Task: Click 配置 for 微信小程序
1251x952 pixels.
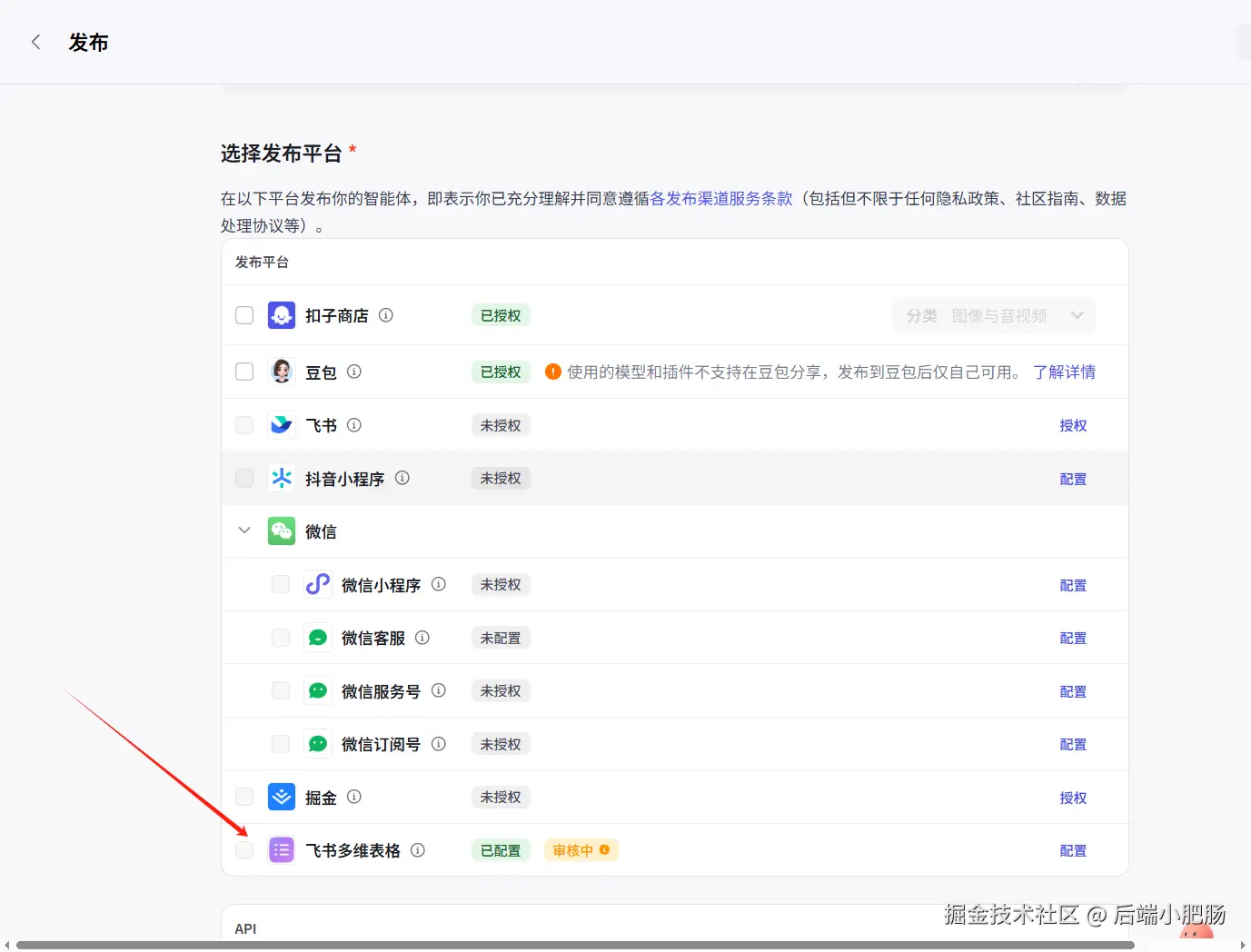Action: tap(1073, 585)
